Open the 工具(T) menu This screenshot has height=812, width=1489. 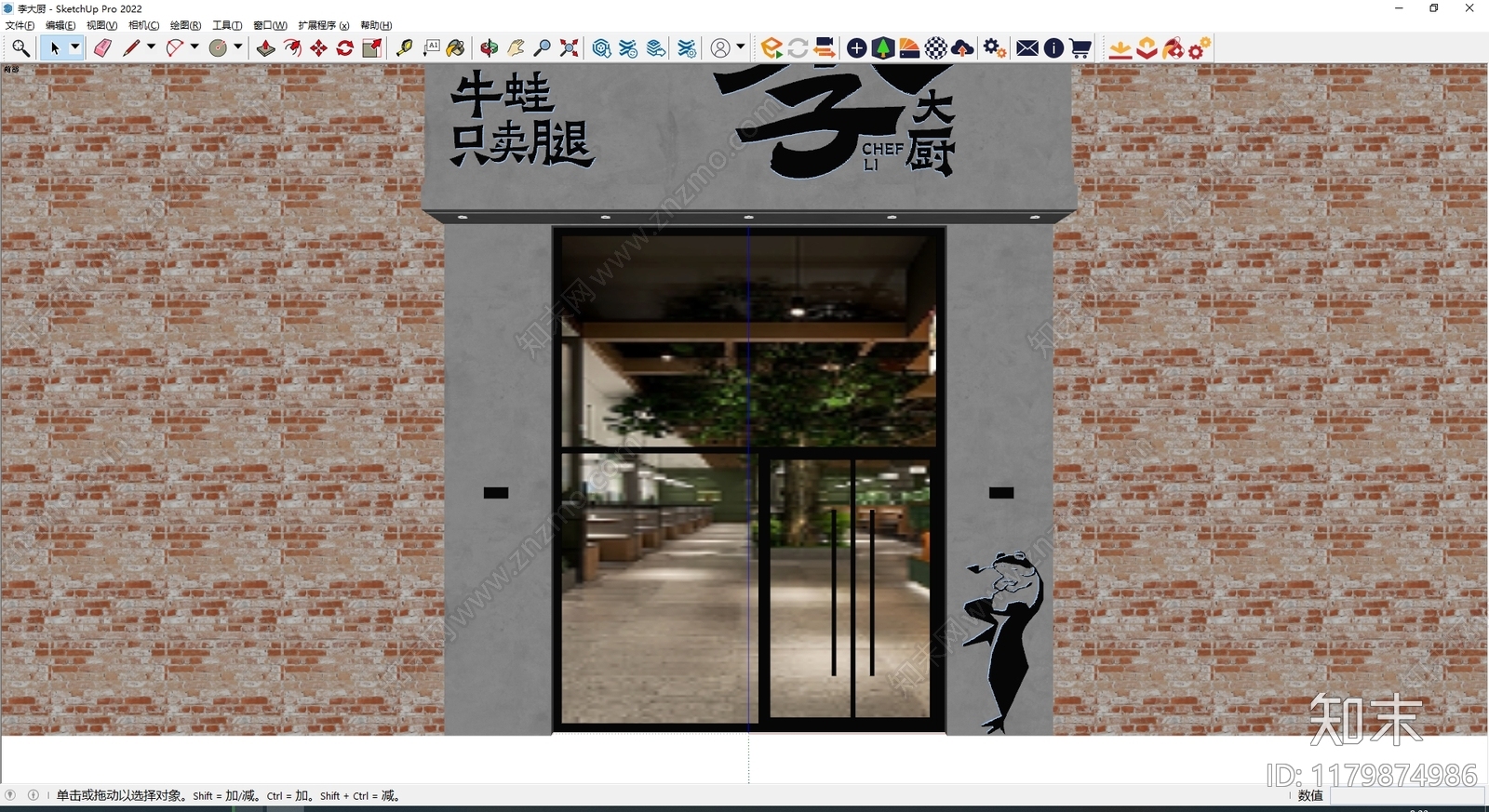point(227,25)
